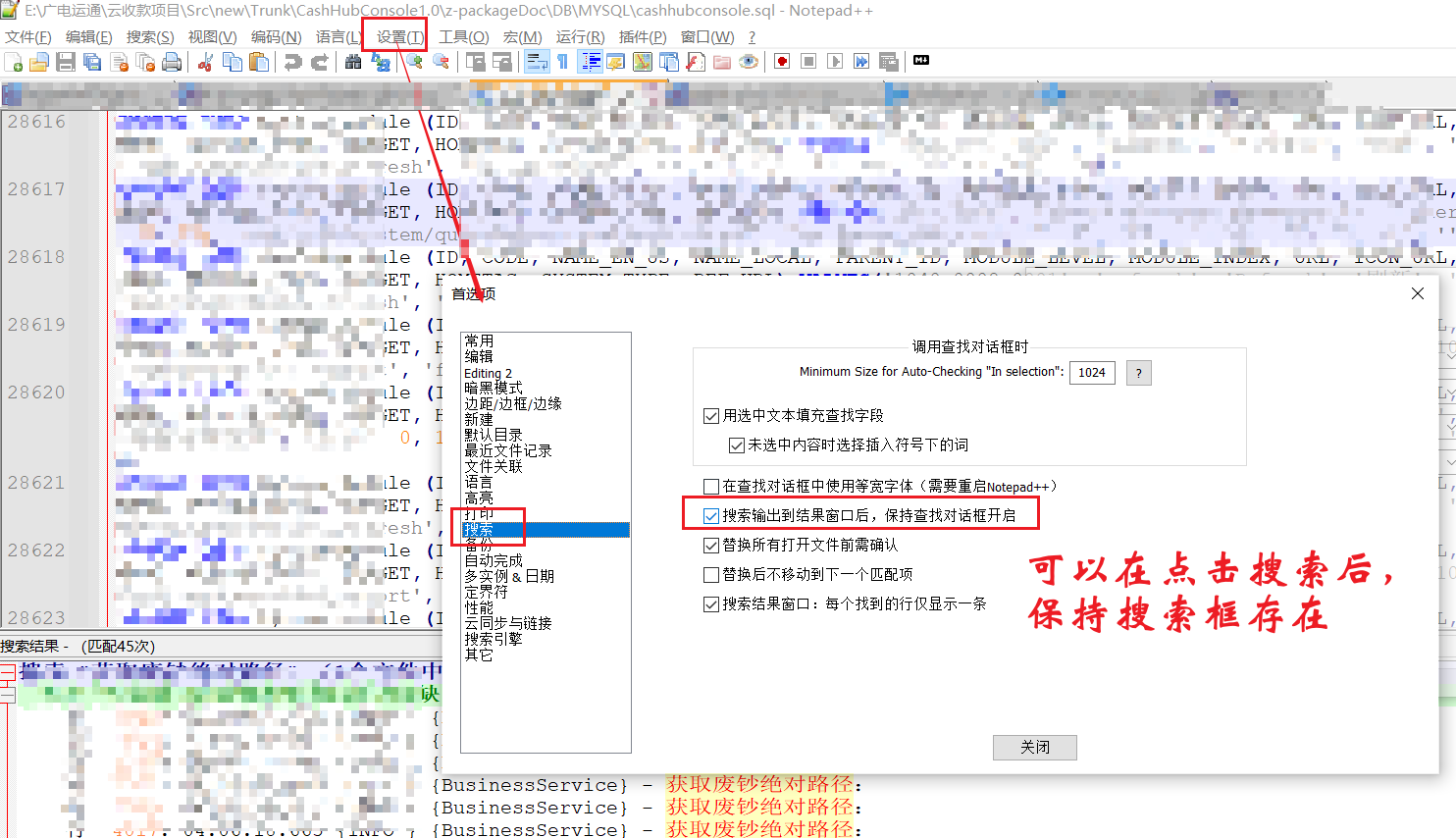Open the 文件(F) menu

(28, 36)
